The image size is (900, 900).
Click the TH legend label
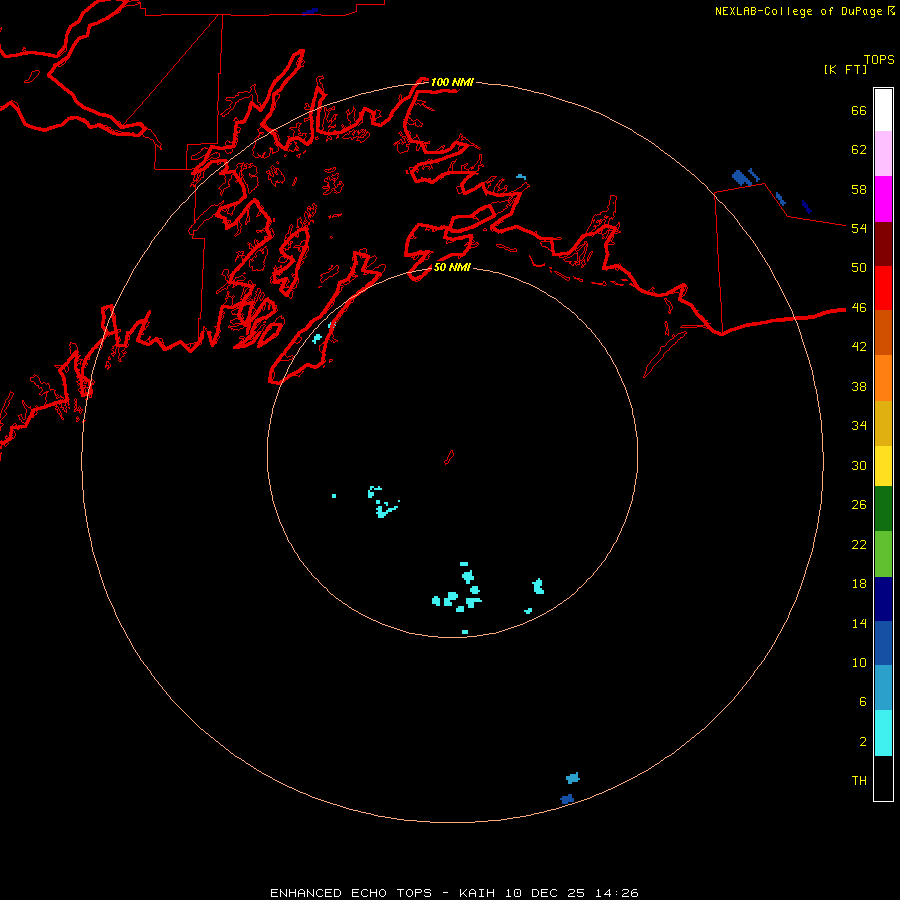[859, 781]
